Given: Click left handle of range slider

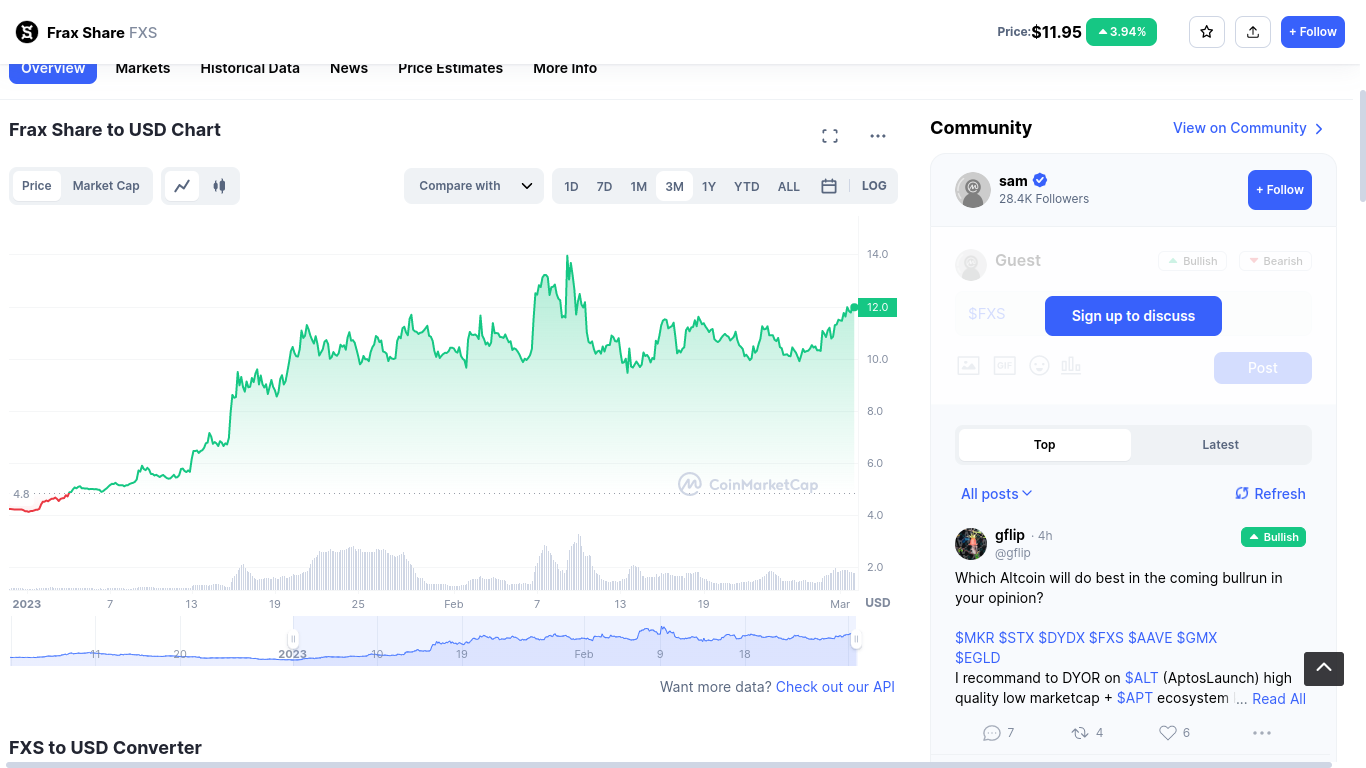Looking at the screenshot, I should click(293, 640).
